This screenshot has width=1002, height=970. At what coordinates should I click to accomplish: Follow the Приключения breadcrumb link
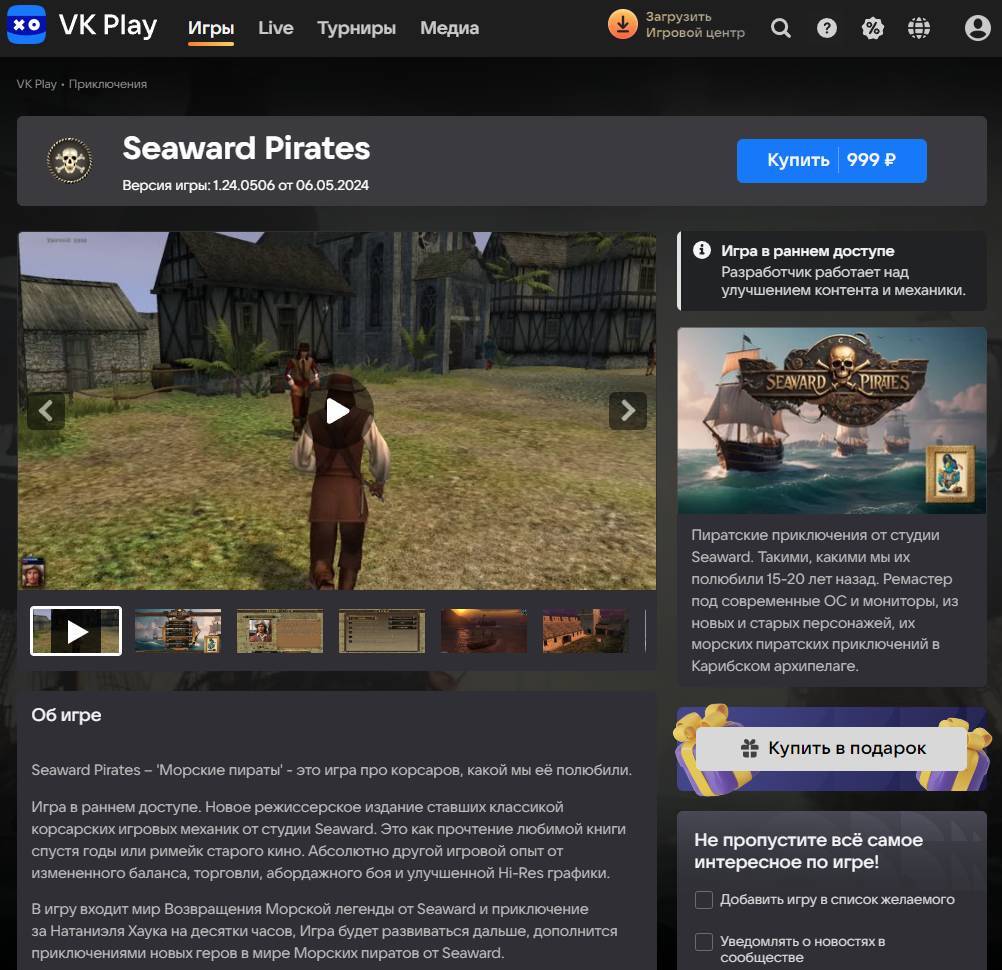(108, 84)
